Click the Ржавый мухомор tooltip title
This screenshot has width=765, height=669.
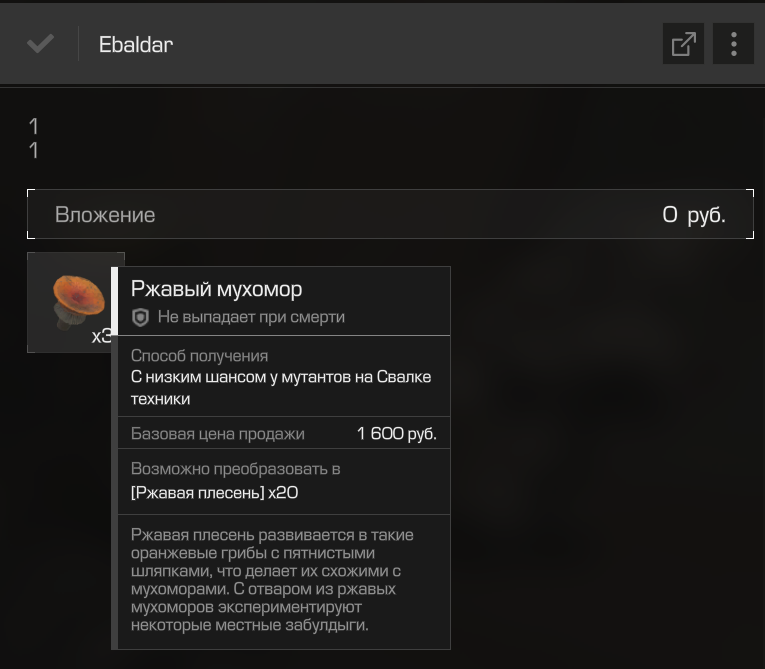[217, 289]
